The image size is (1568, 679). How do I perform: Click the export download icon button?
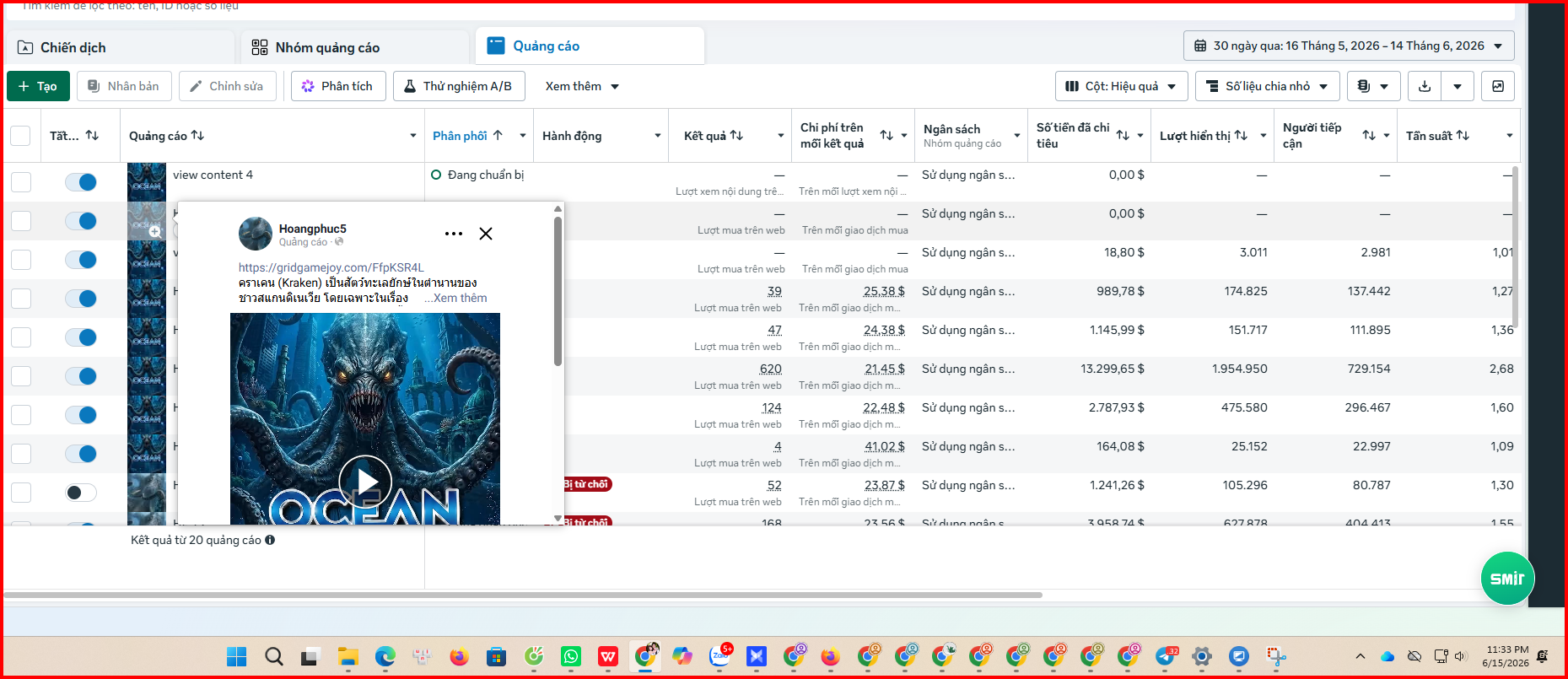click(1425, 86)
